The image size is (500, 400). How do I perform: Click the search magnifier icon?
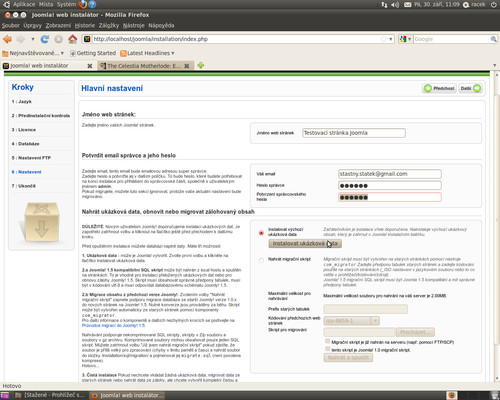pyautogui.click(x=494, y=39)
